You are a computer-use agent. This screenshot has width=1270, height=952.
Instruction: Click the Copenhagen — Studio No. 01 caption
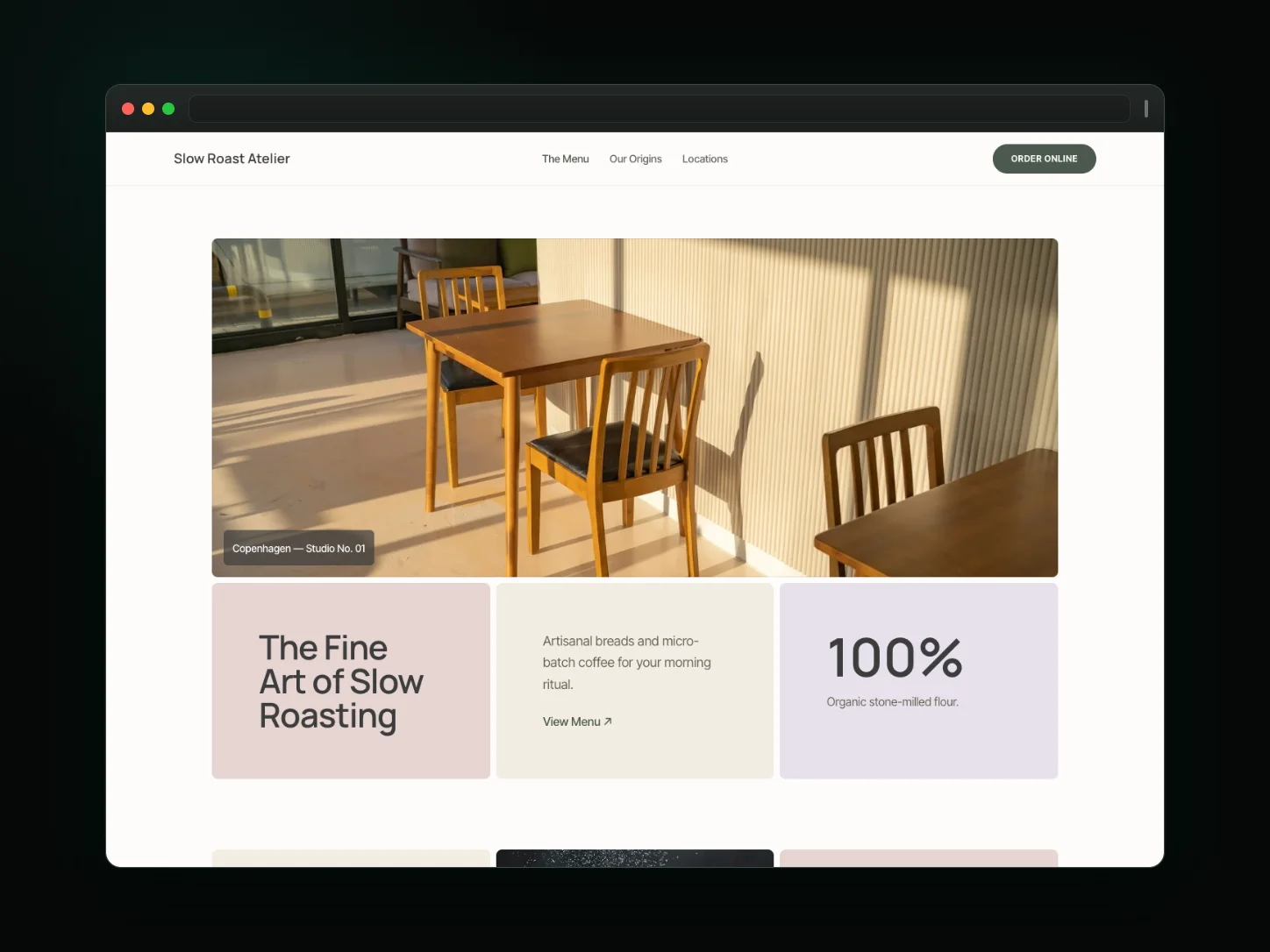299,548
